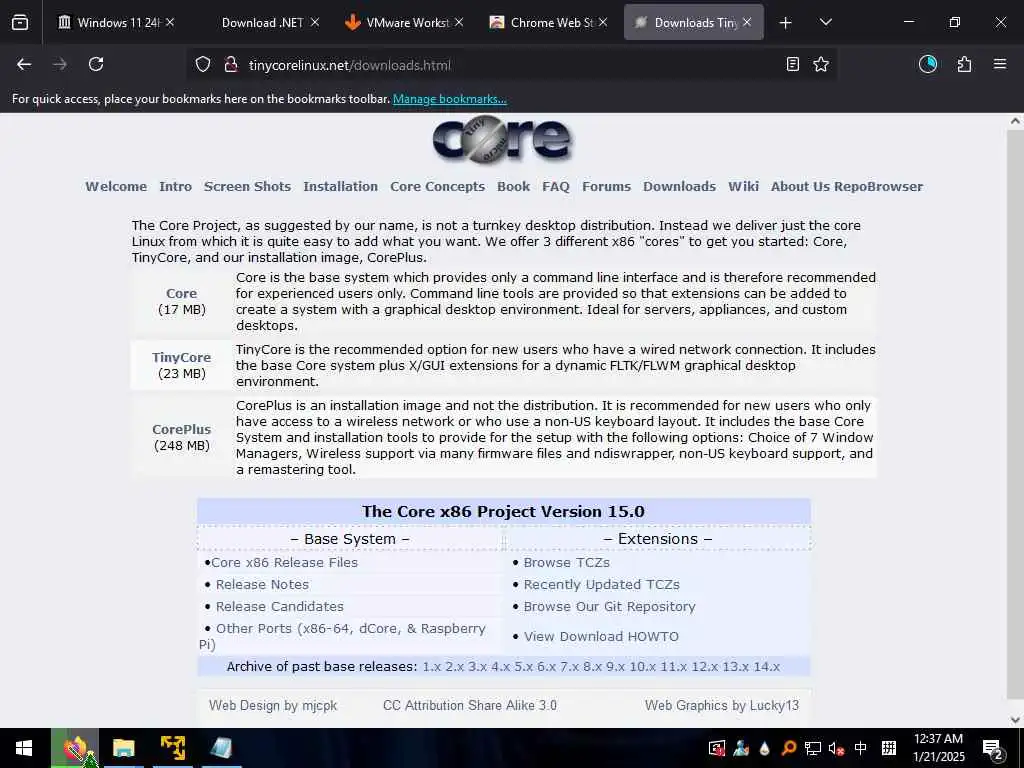
Task: Open Browse TCZs link
Action: 567,563
